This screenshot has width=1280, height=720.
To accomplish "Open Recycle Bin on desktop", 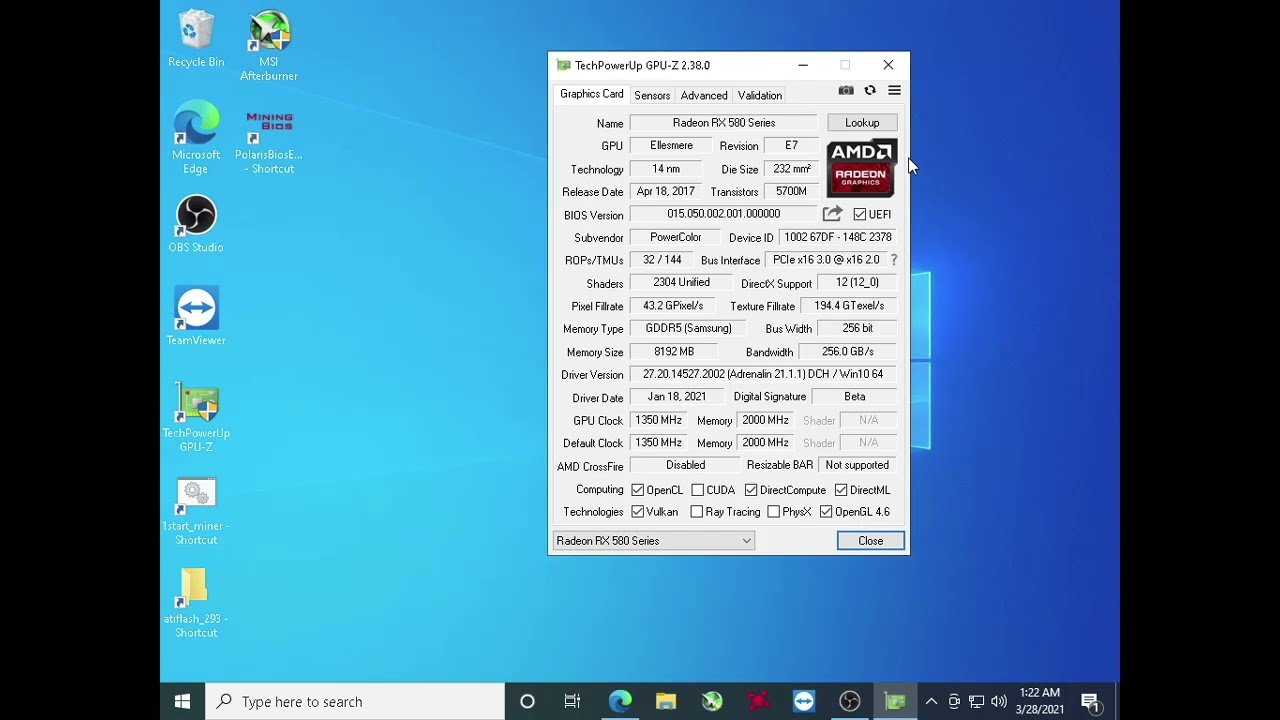I will (x=196, y=39).
